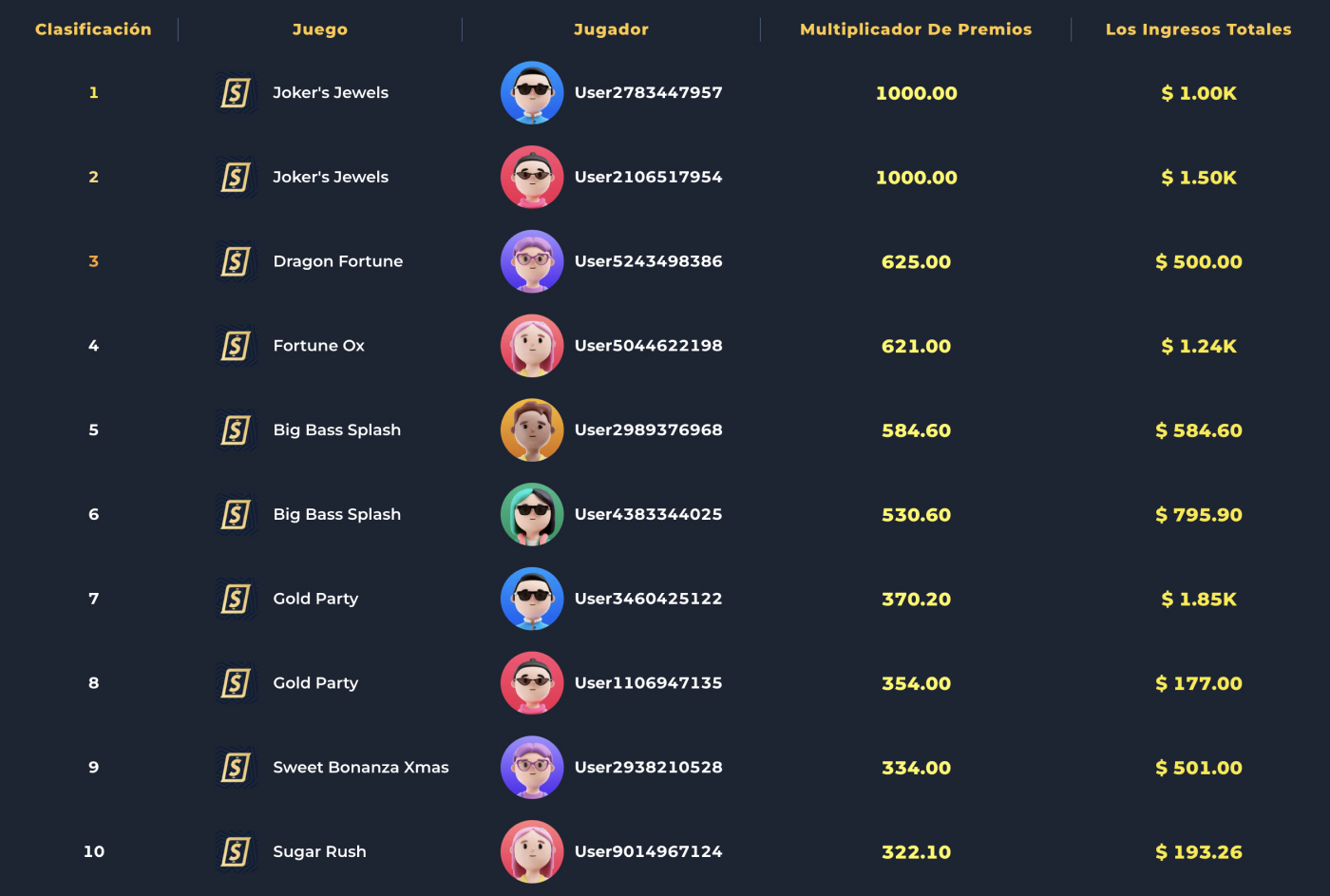1330x896 pixels.
Task: Click username User2106517954
Action: pos(648,178)
